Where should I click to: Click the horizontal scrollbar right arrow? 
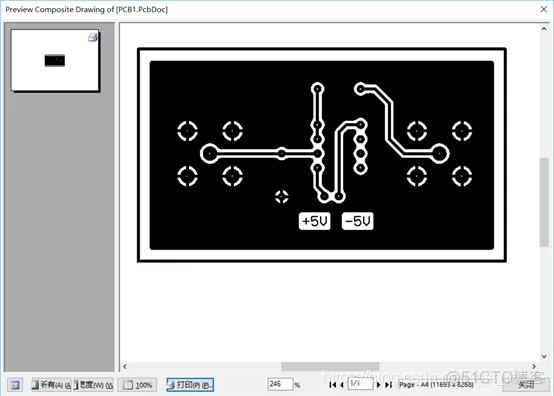click(534, 367)
